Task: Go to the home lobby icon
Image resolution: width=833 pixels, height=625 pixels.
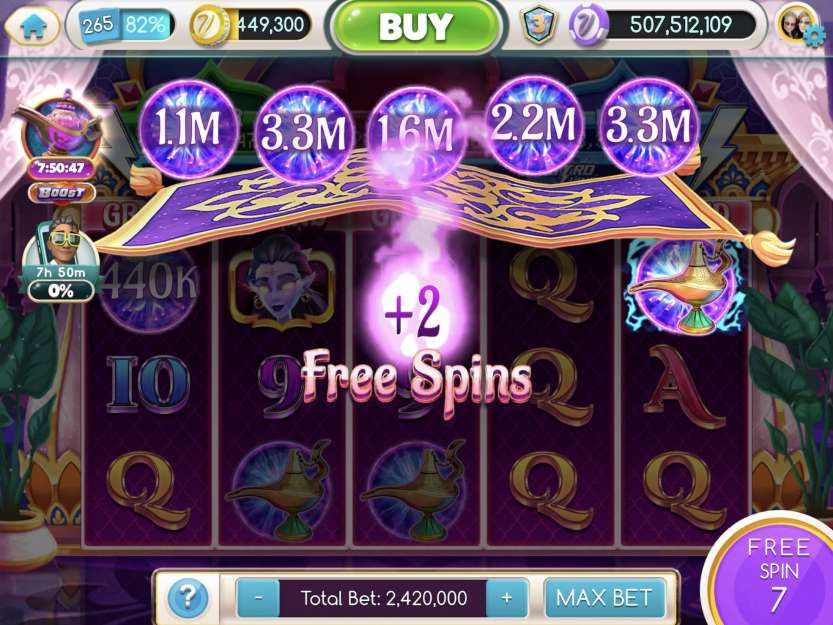Action: pyautogui.click(x=33, y=26)
